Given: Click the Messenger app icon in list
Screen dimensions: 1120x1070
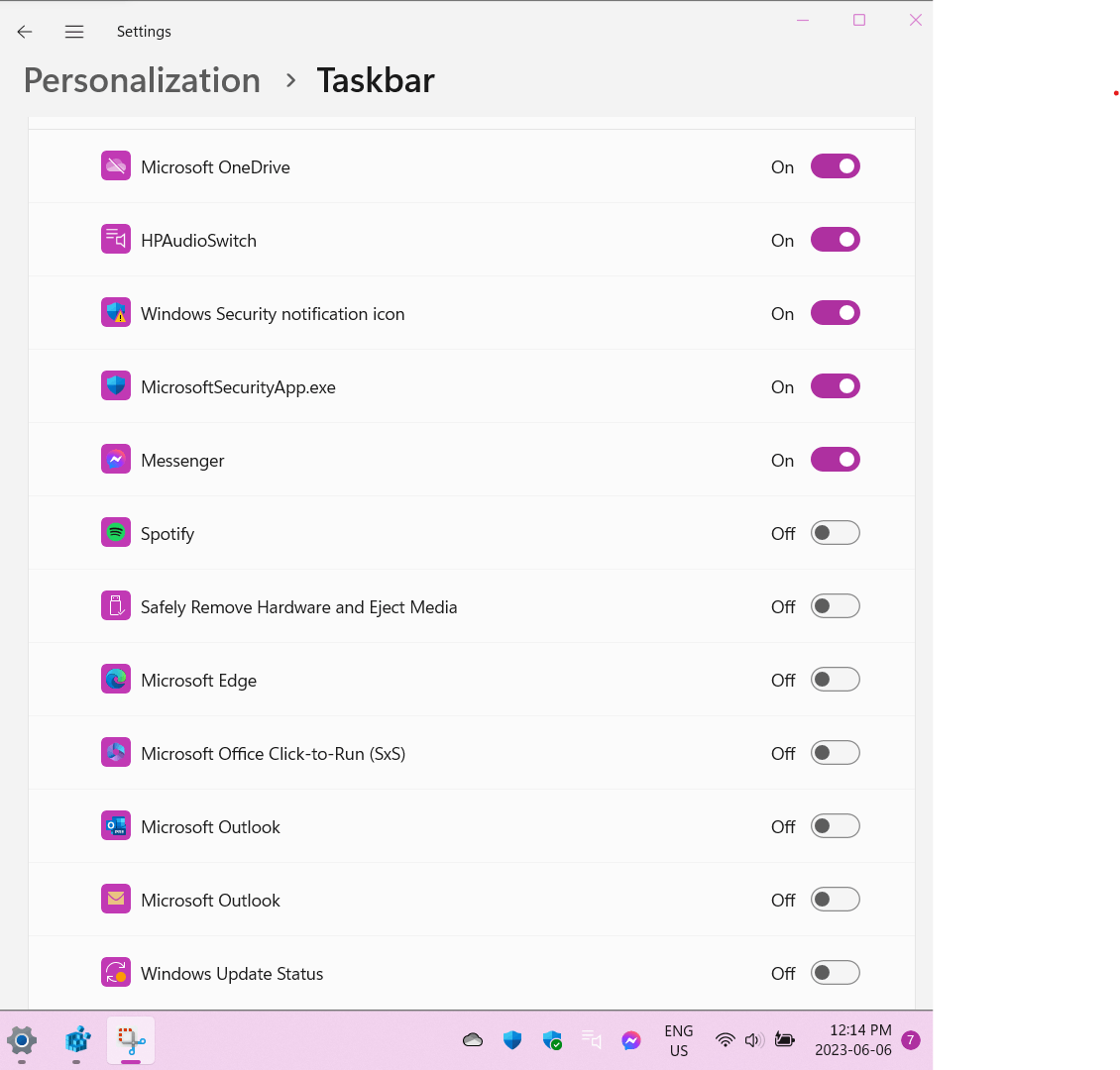Looking at the screenshot, I should (x=116, y=459).
